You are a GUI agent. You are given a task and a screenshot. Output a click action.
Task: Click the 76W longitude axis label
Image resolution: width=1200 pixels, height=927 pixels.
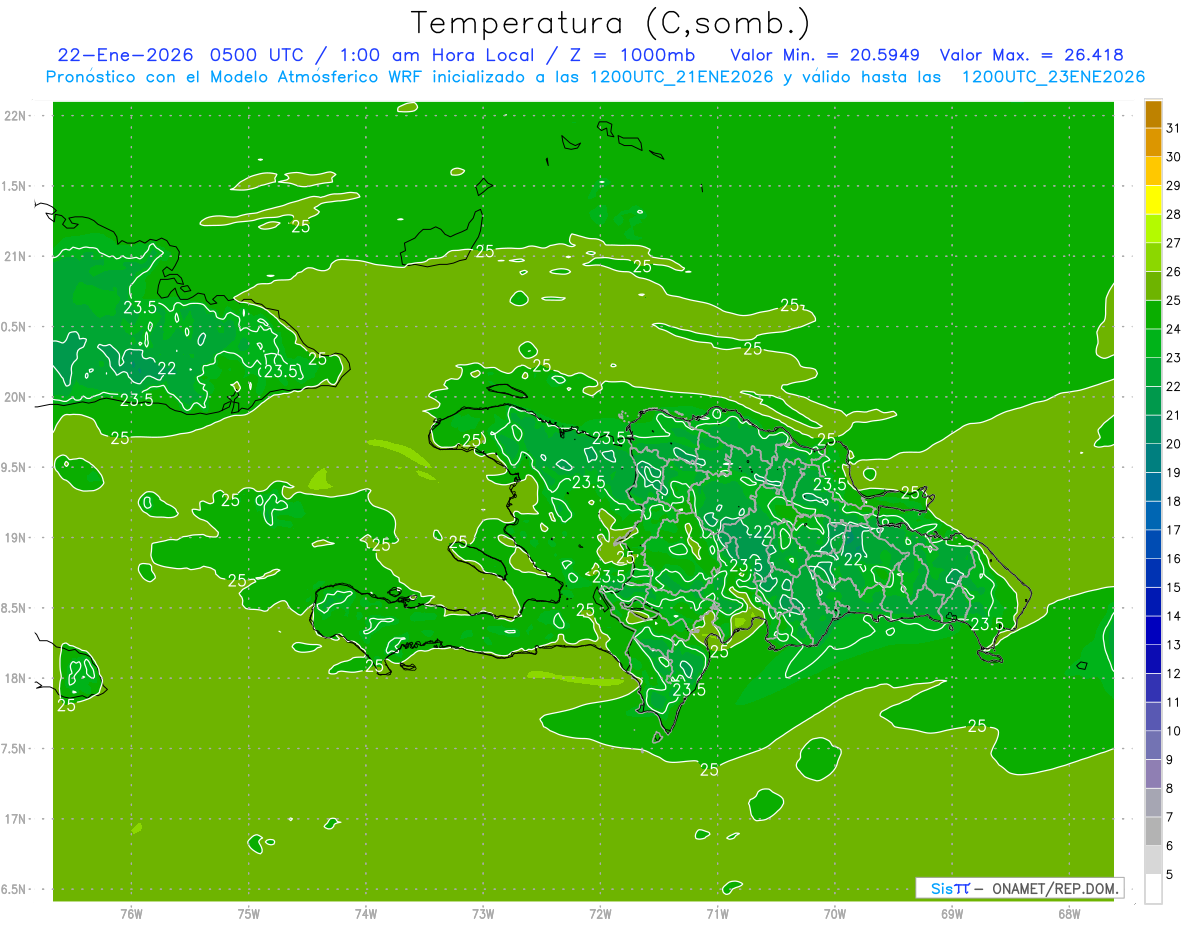tap(131, 913)
